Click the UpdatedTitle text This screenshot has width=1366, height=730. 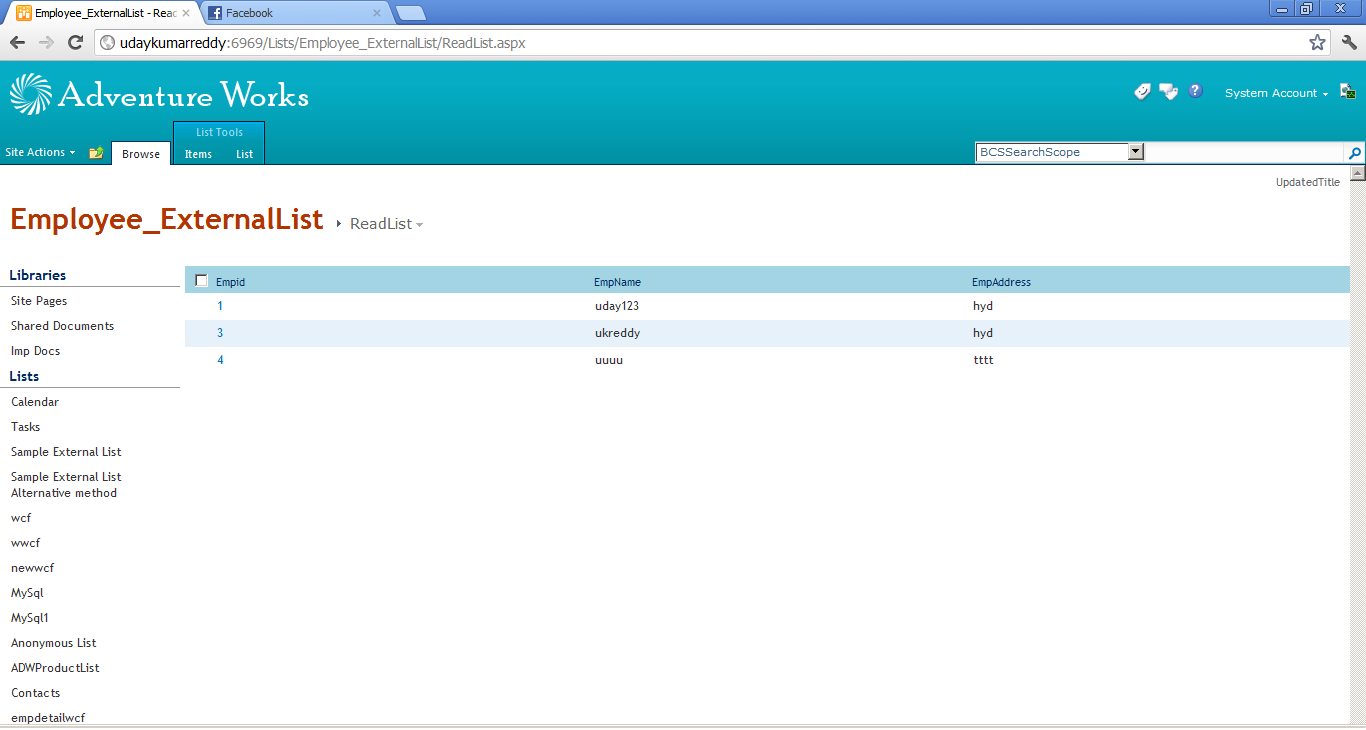tap(1307, 182)
